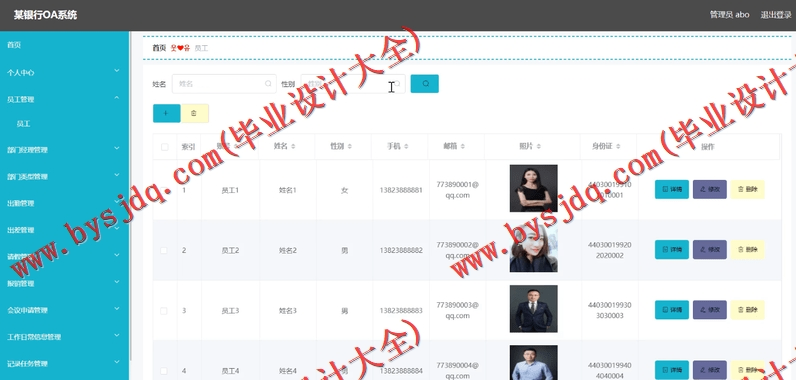Screen dimensions: 796x380
Task: Click the 员工3 account cell
Action: 230,311
